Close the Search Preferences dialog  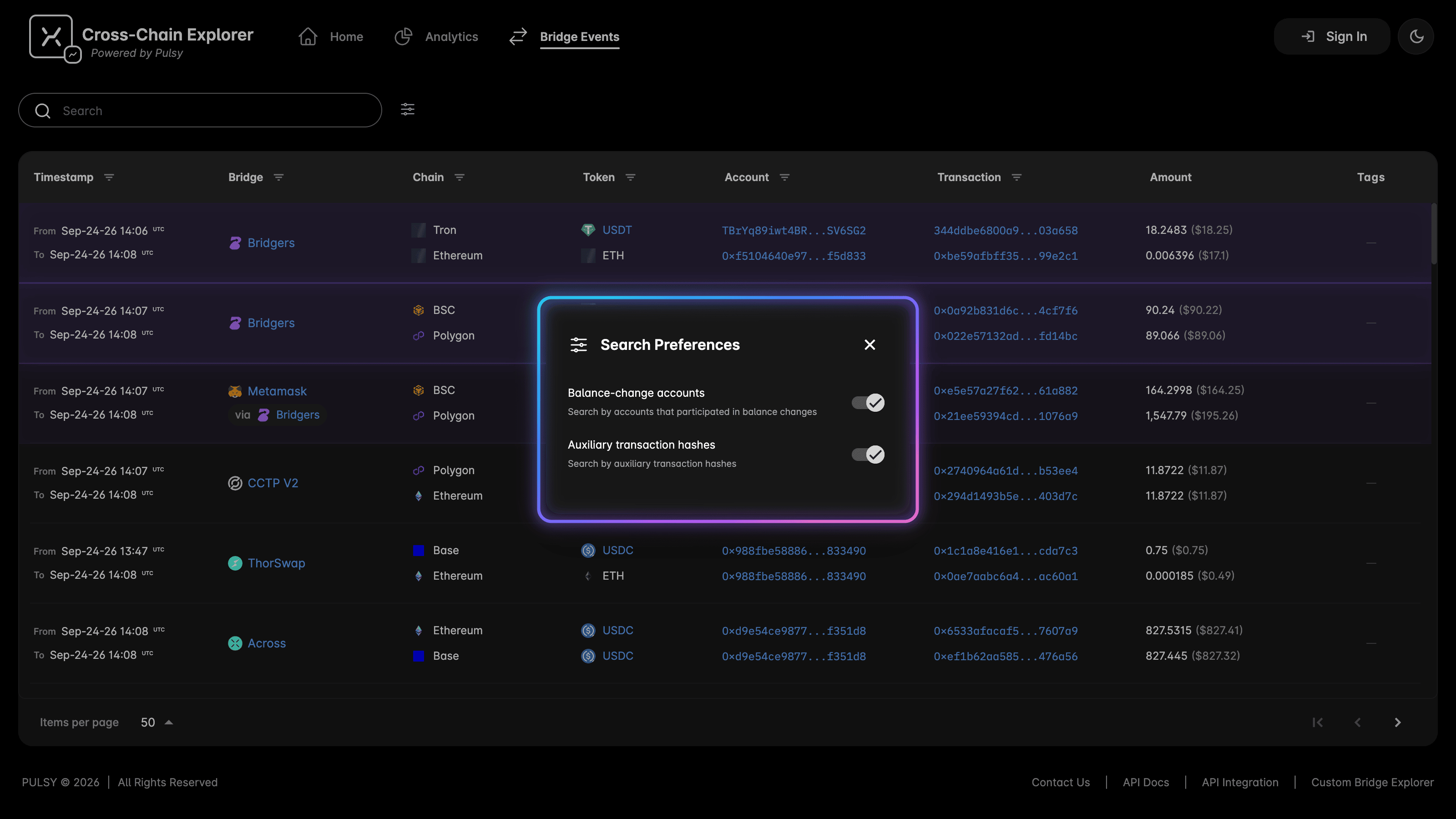870,345
